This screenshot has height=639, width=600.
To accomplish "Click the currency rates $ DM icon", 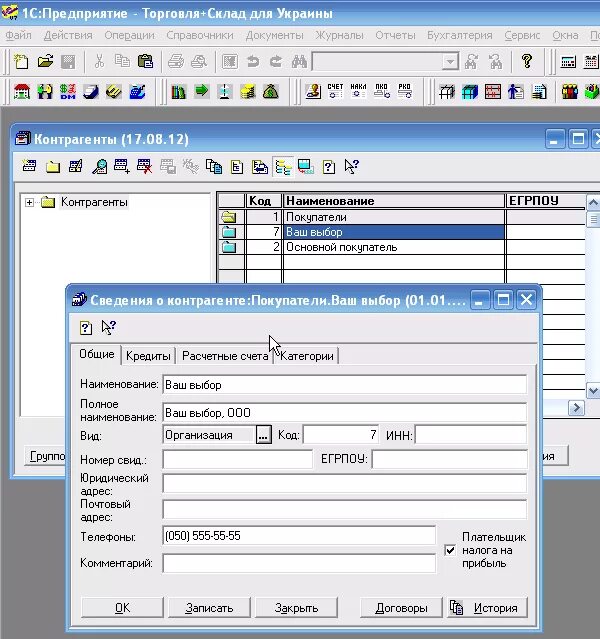I will 68,91.
